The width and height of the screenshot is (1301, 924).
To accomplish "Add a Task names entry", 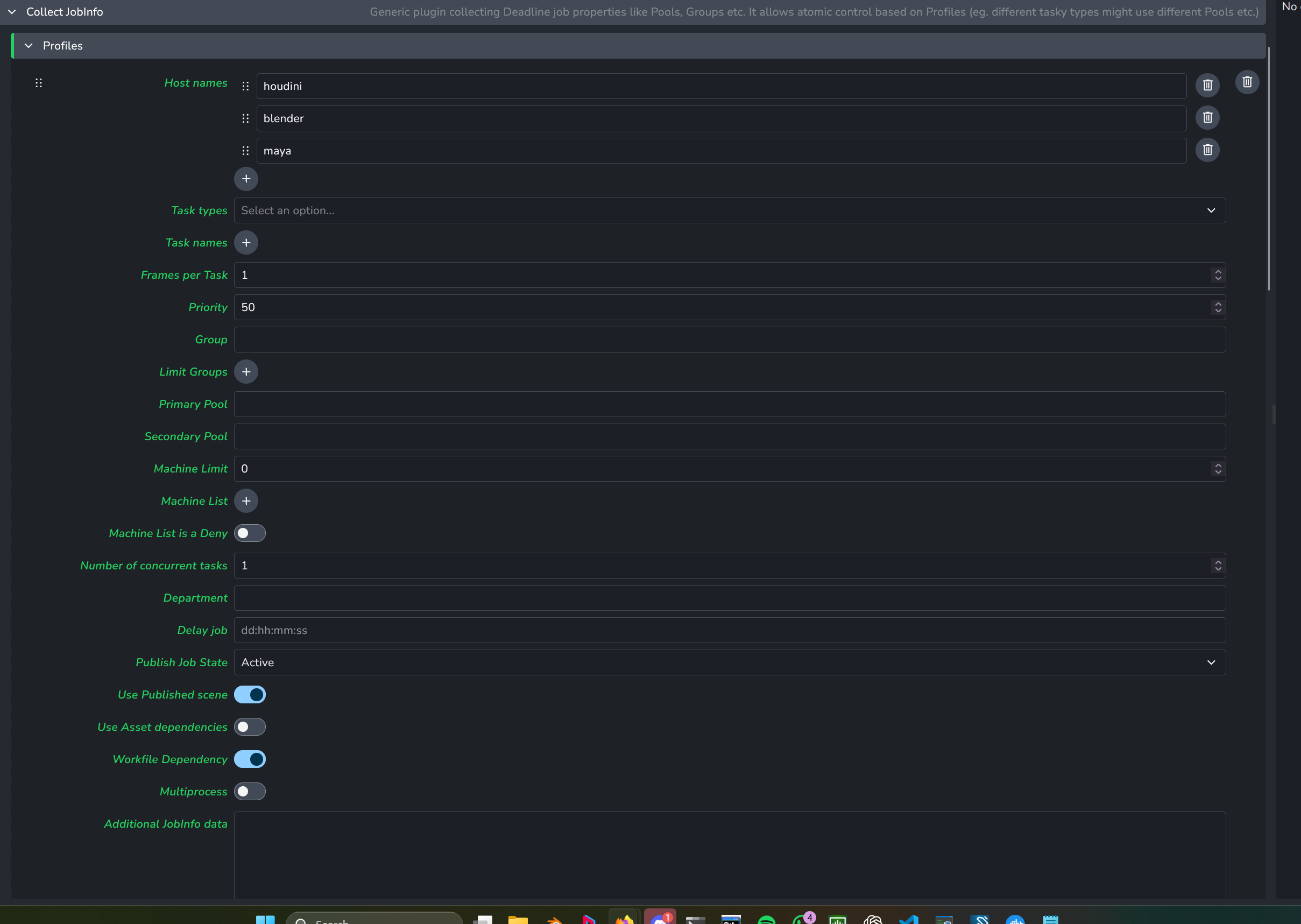I will [x=246, y=243].
